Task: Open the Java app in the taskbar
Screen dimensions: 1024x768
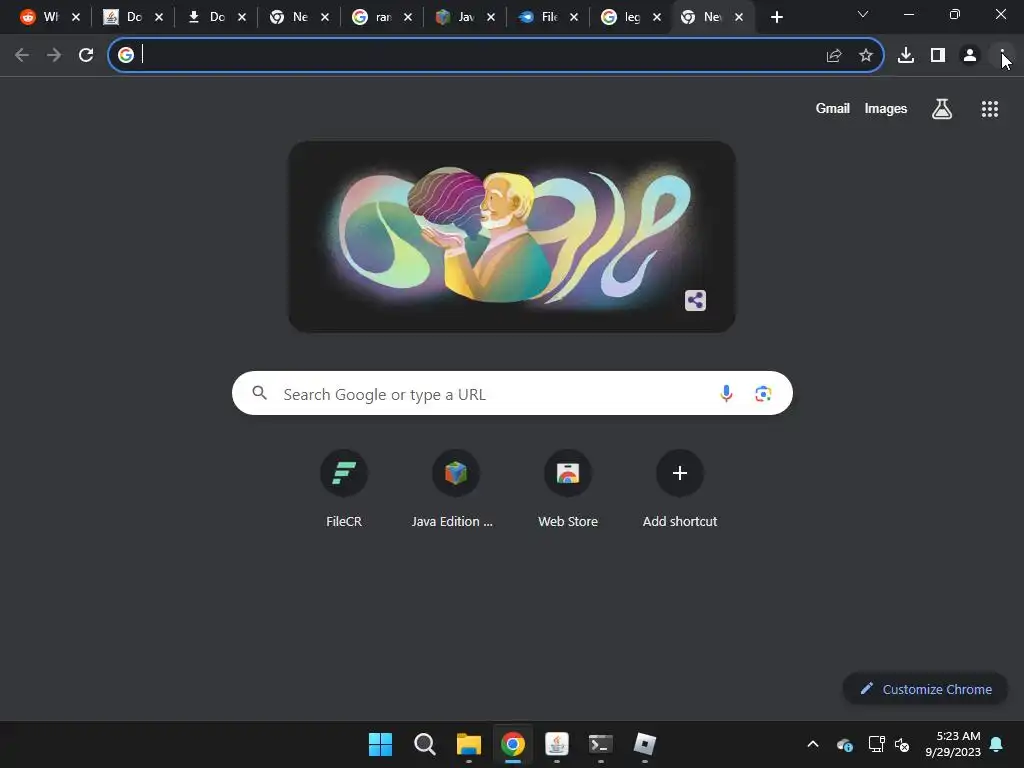Action: point(556,744)
